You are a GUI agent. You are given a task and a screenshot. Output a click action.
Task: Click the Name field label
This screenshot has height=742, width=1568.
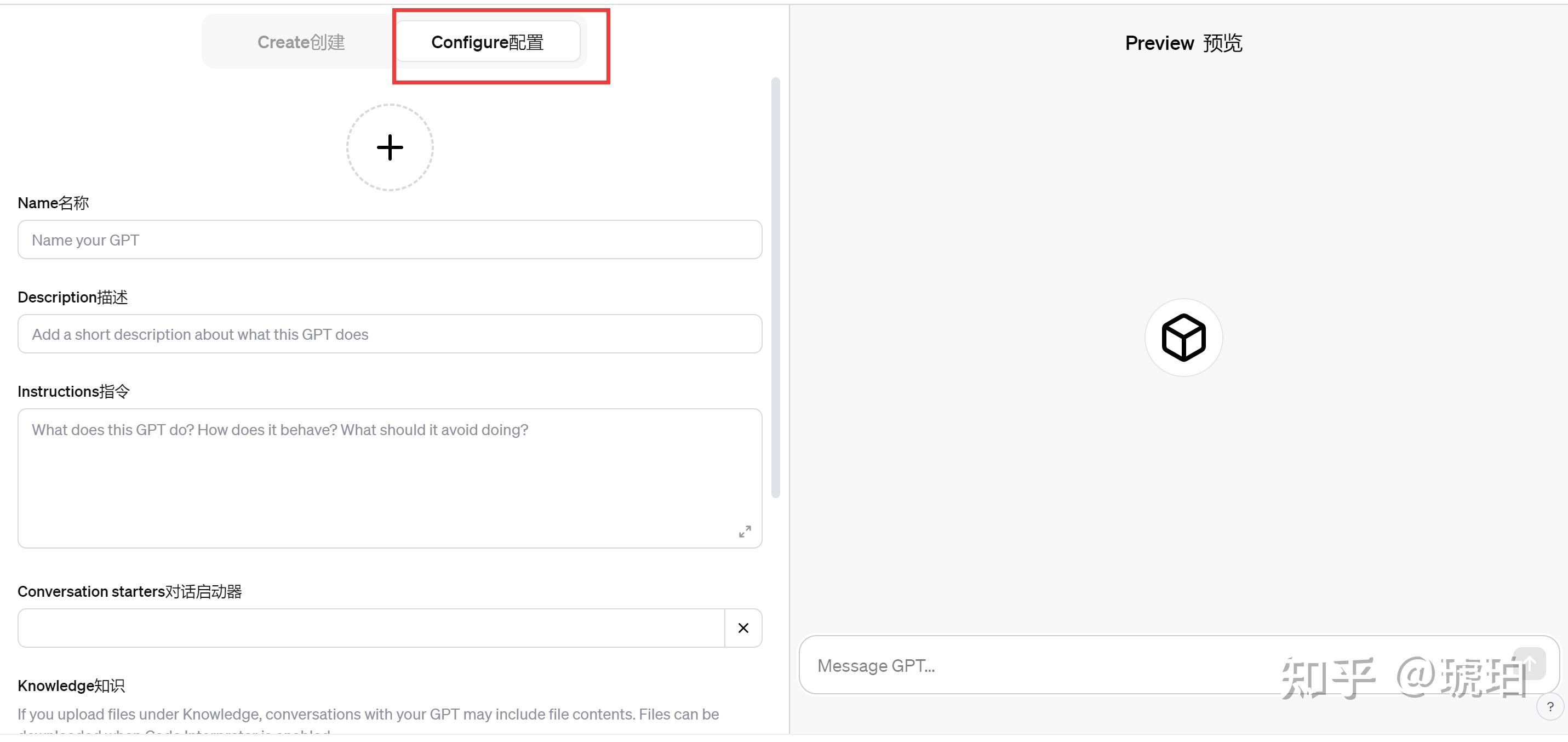click(54, 203)
